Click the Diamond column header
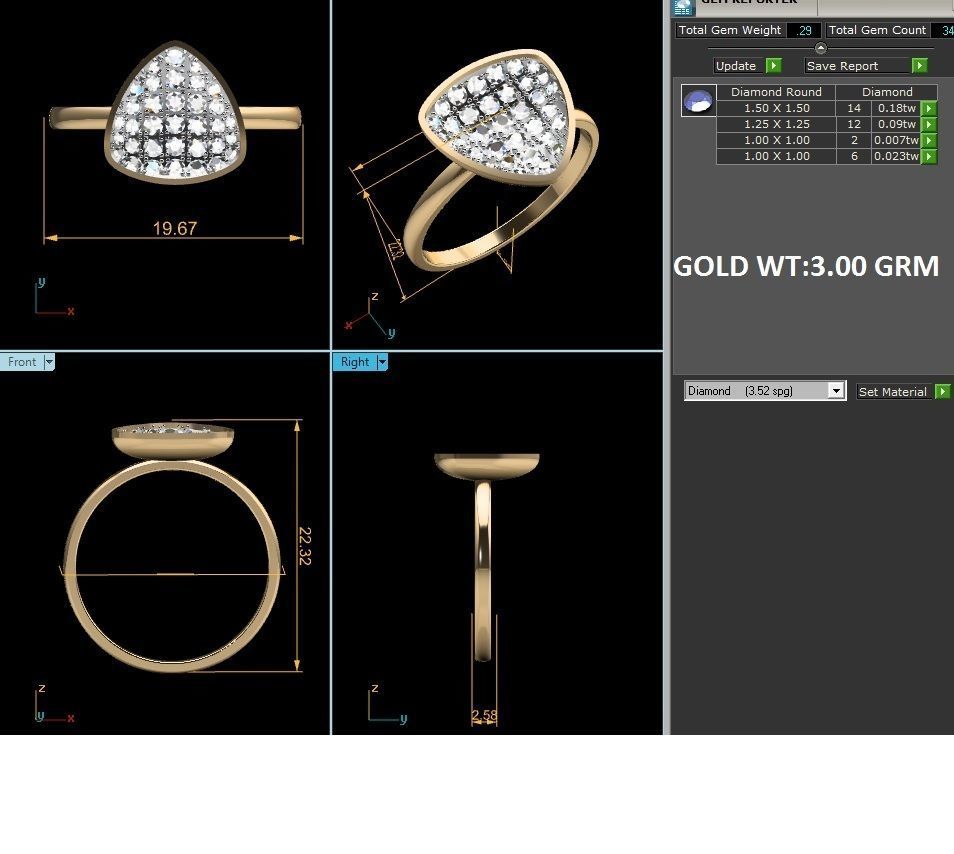The width and height of the screenshot is (954, 854). pos(886,92)
